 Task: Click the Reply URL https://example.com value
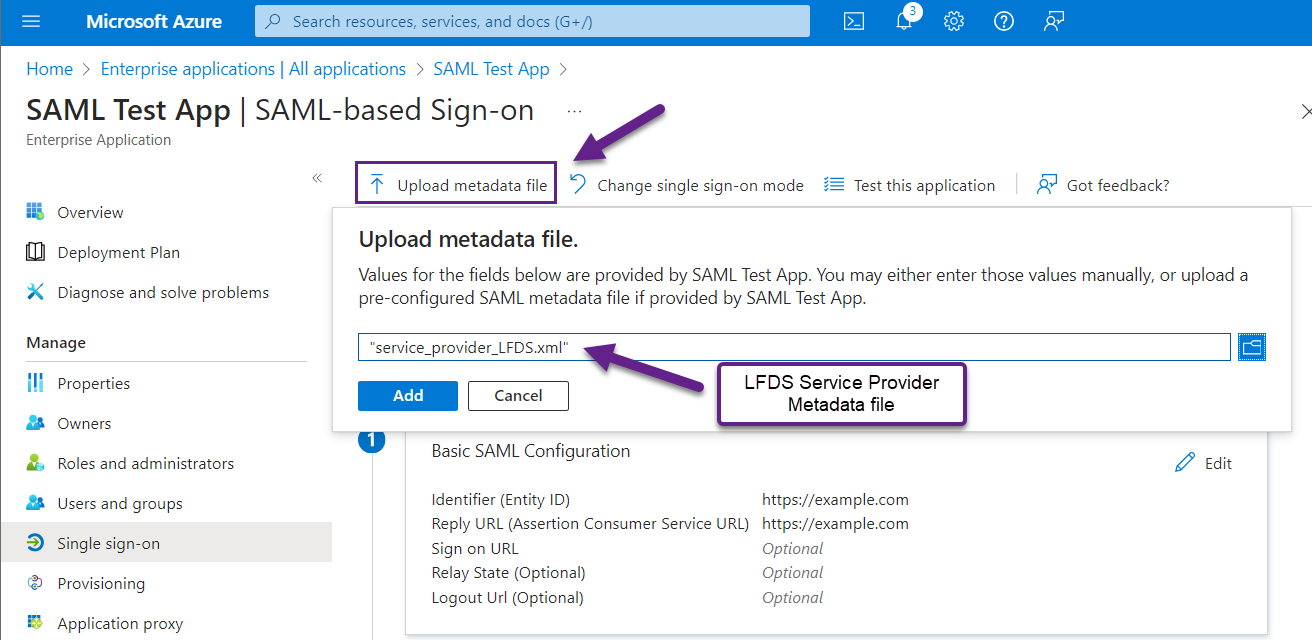point(835,524)
